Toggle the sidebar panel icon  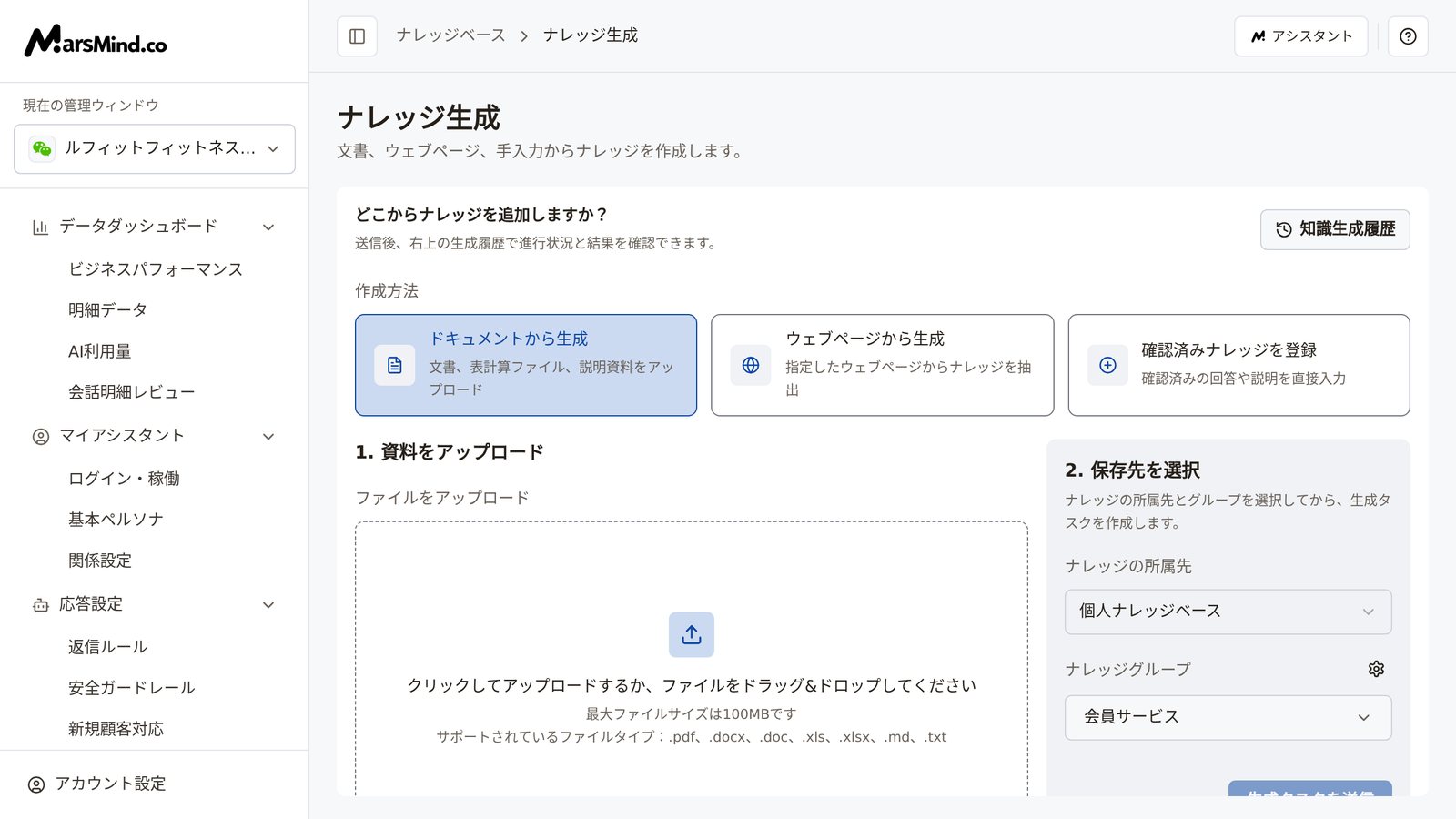point(357,36)
